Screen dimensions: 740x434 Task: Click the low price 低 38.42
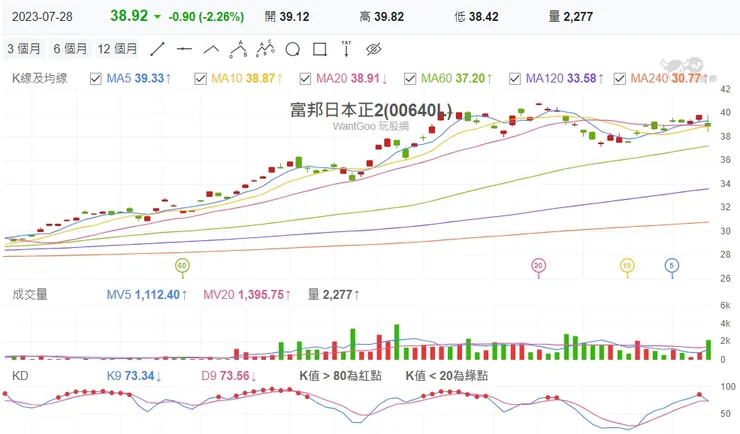(x=476, y=17)
